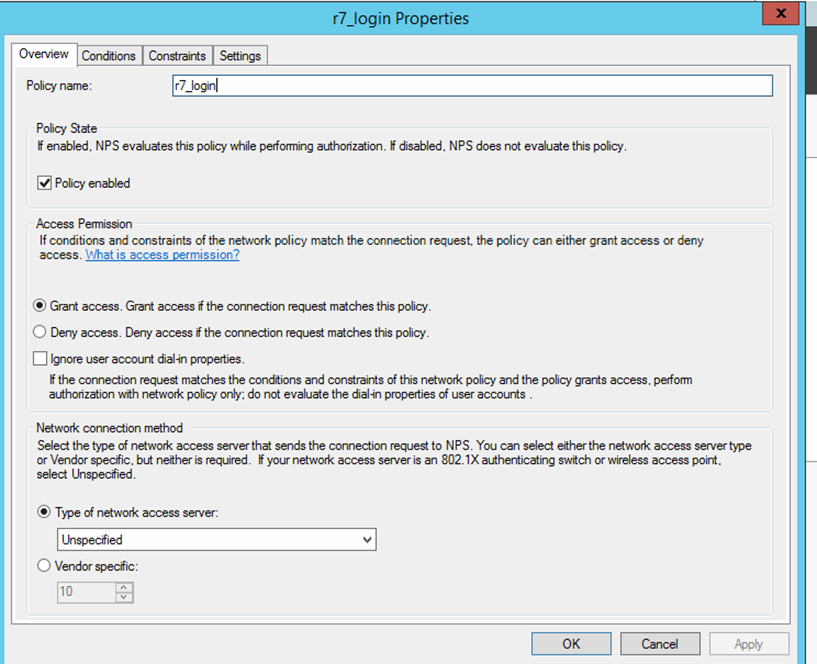The width and height of the screenshot is (817, 664).
Task: Pick the Vendor specific radio button
Action: tap(44, 565)
